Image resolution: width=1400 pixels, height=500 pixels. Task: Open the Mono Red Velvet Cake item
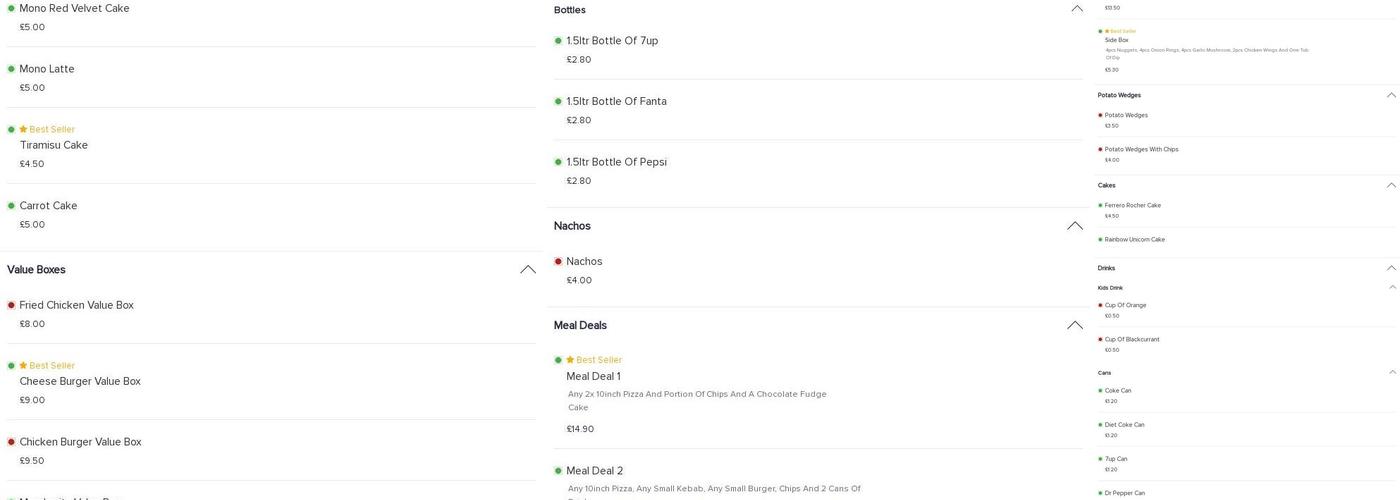pyautogui.click(x=74, y=9)
